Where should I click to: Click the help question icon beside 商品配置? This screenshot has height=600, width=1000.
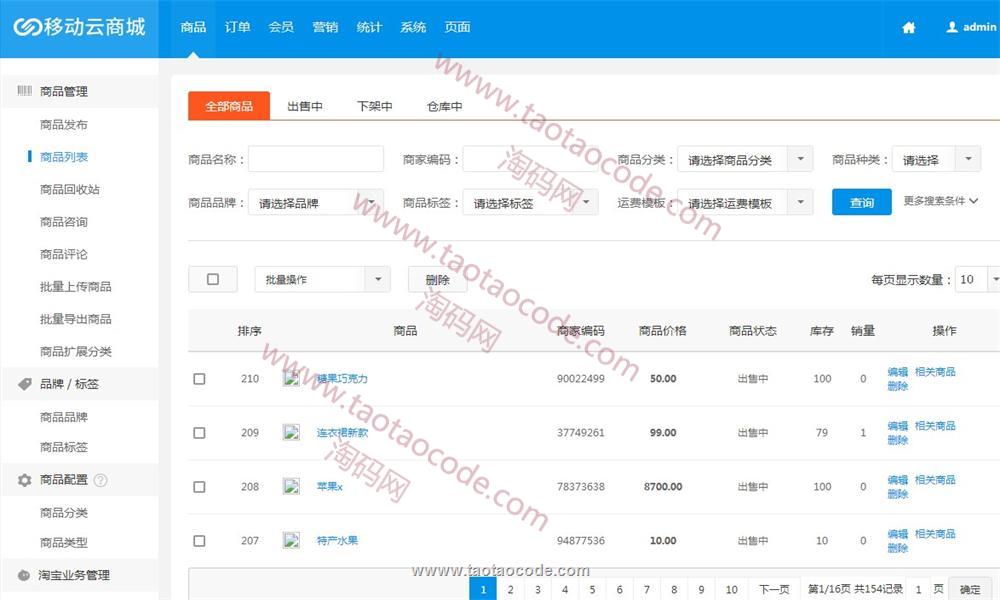pos(100,480)
